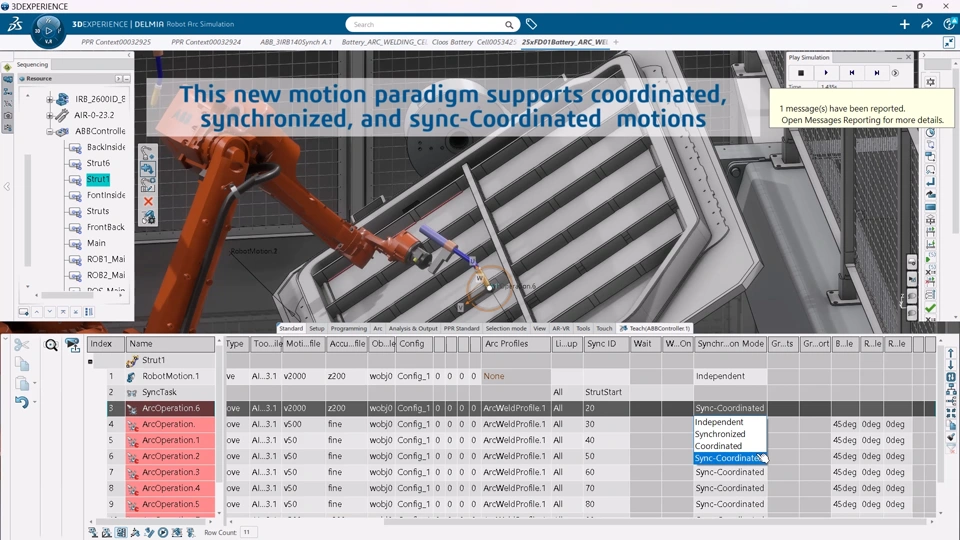Viewport: 960px width, 540px height.
Task: Expand the AIR-0-23.2 tree node
Action: (x=50, y=114)
